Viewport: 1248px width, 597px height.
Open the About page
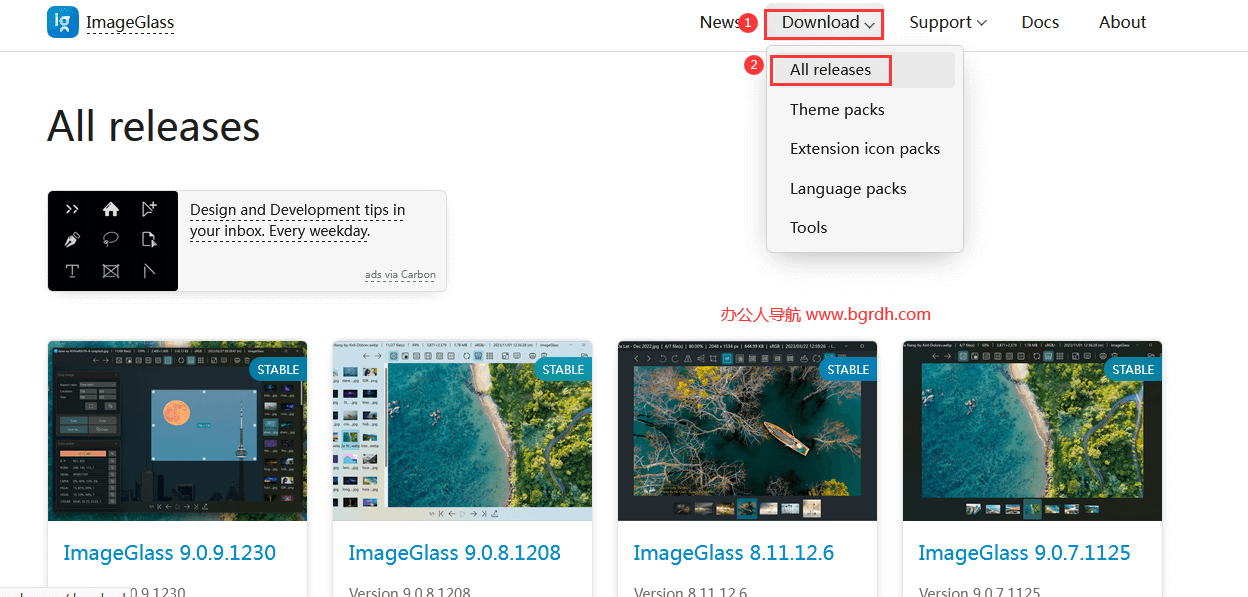coord(1122,23)
